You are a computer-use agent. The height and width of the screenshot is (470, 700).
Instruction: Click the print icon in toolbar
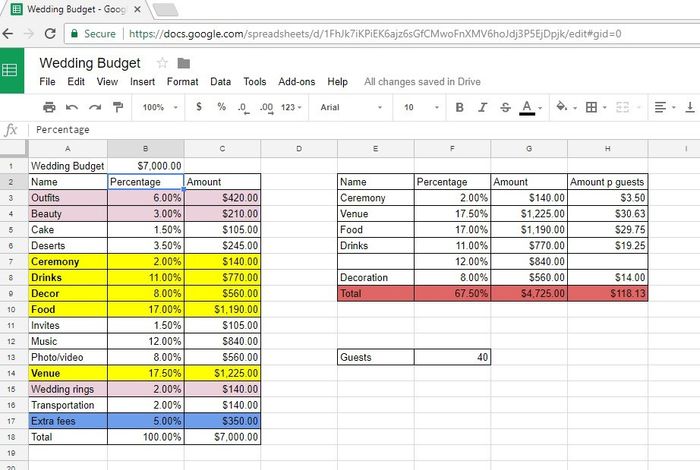(49, 107)
